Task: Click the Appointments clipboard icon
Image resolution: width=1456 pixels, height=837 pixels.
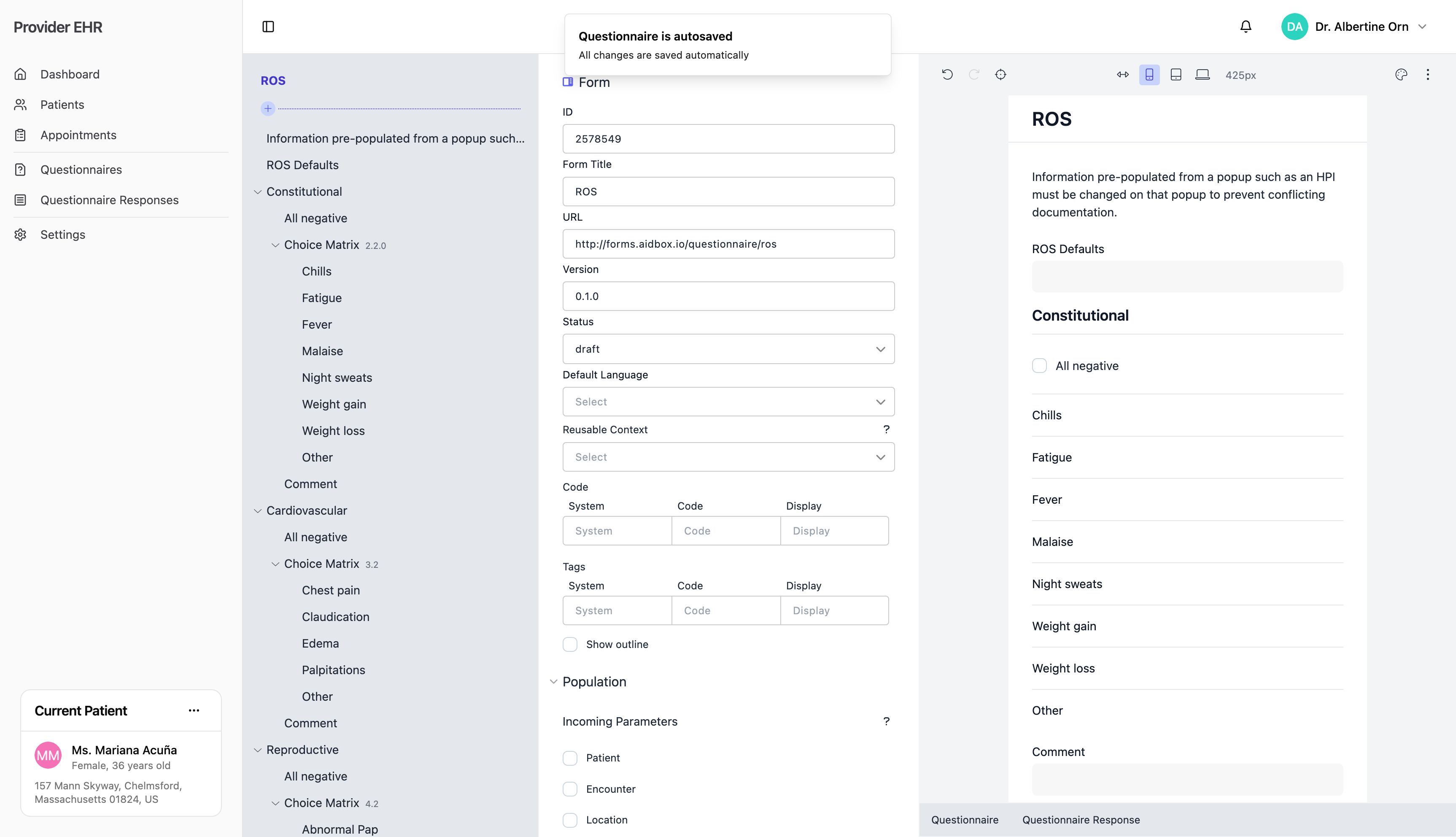Action: click(x=21, y=135)
